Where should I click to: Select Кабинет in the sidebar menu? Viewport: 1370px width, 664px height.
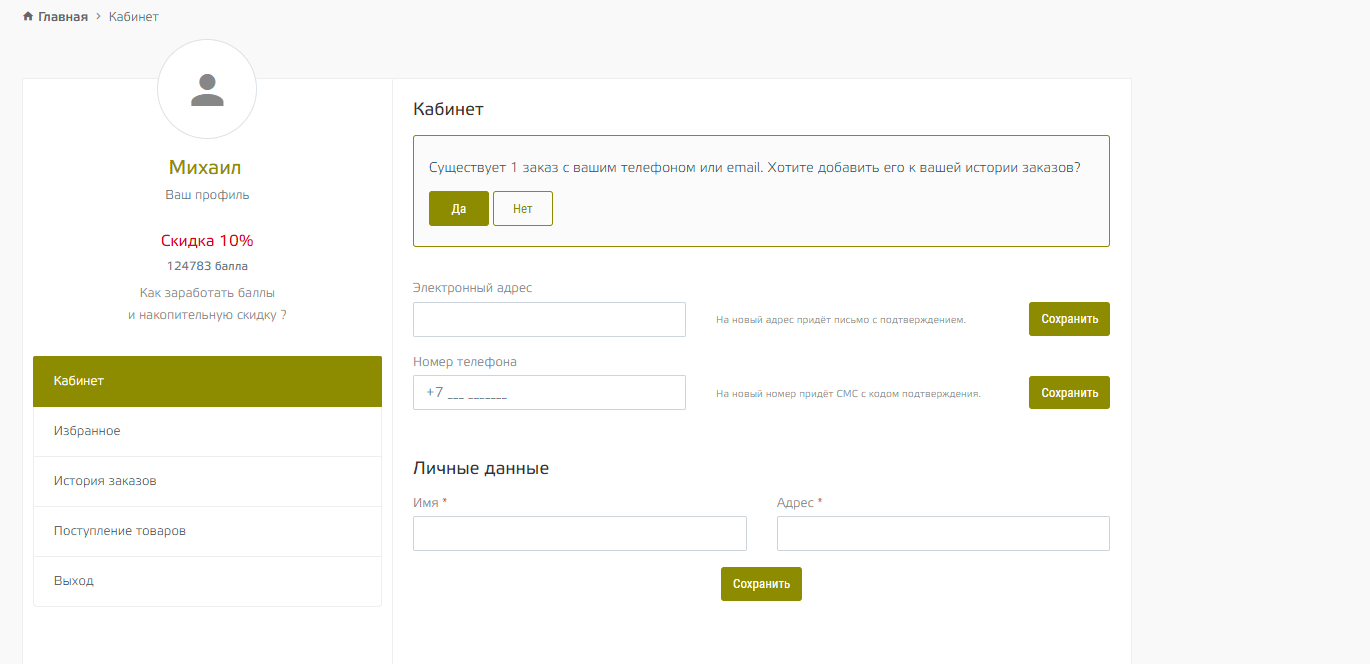pyautogui.click(x=207, y=381)
